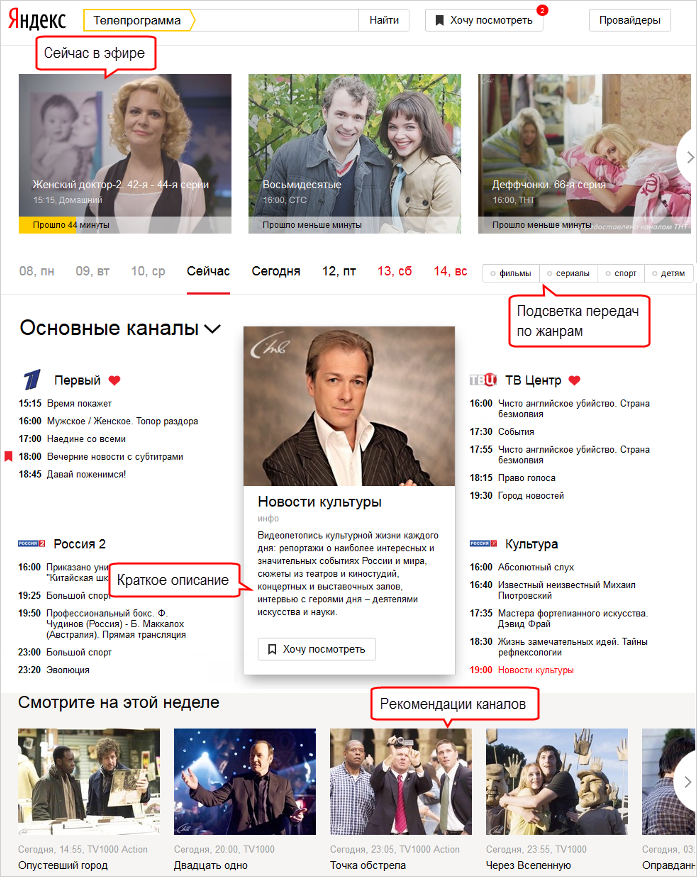This screenshot has height=877, width=697.
Task: Open Через Вселенную recommendation thumbnail
Action: click(557, 782)
